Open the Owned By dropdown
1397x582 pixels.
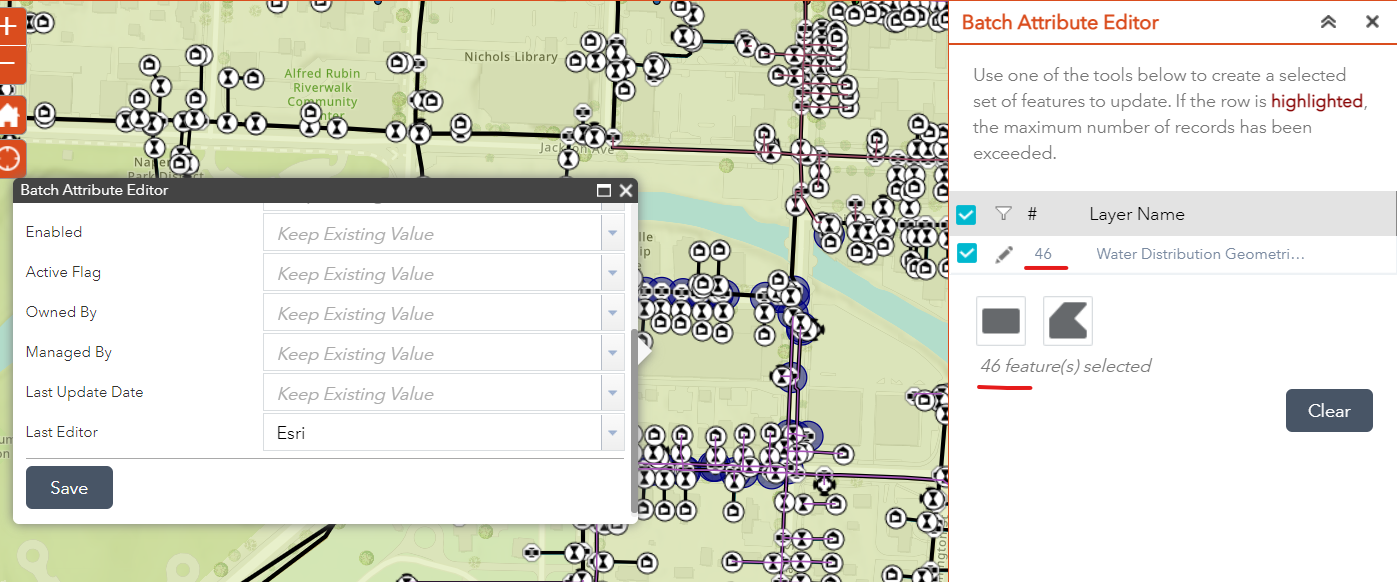pyautogui.click(x=613, y=312)
